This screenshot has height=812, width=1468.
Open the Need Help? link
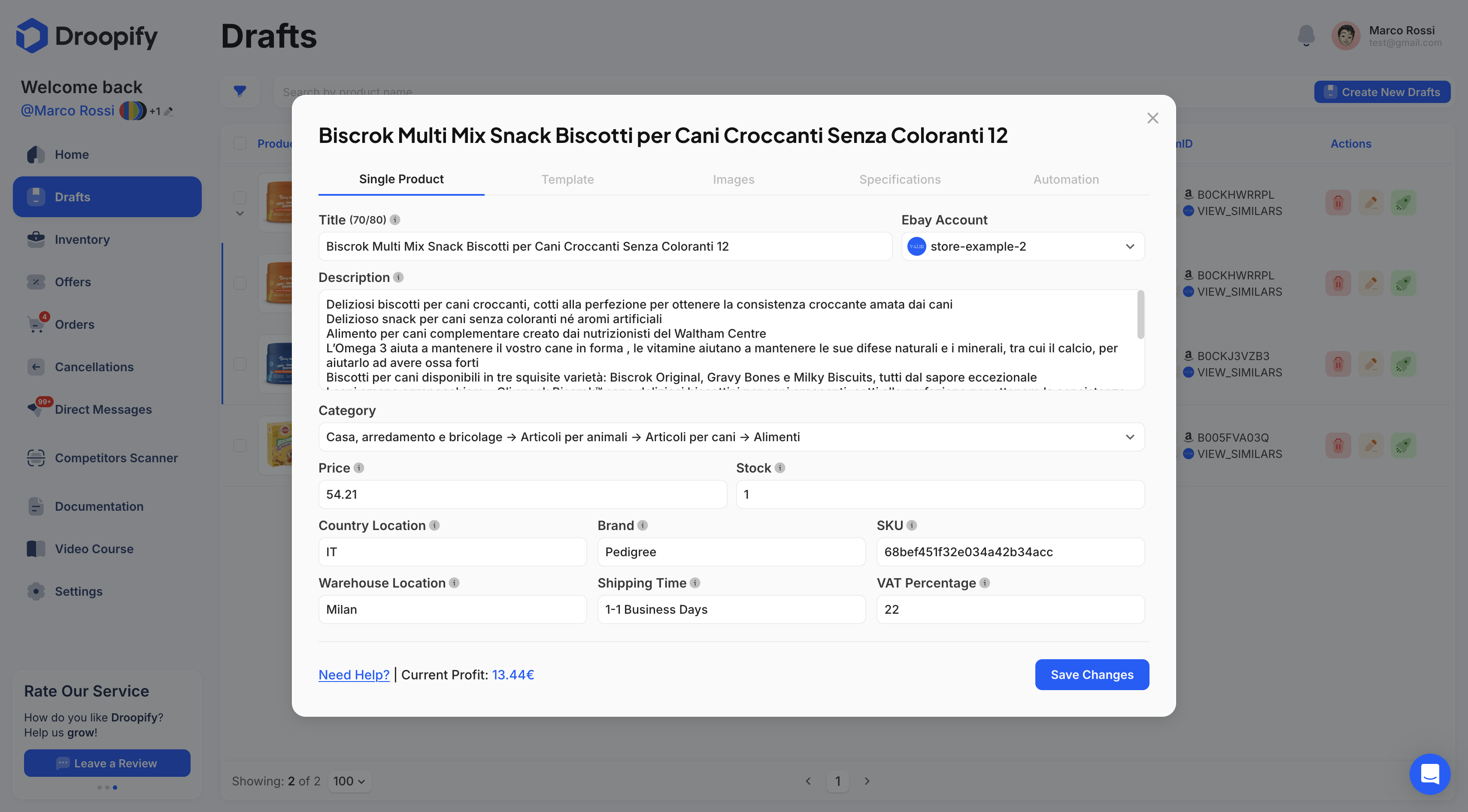(354, 675)
